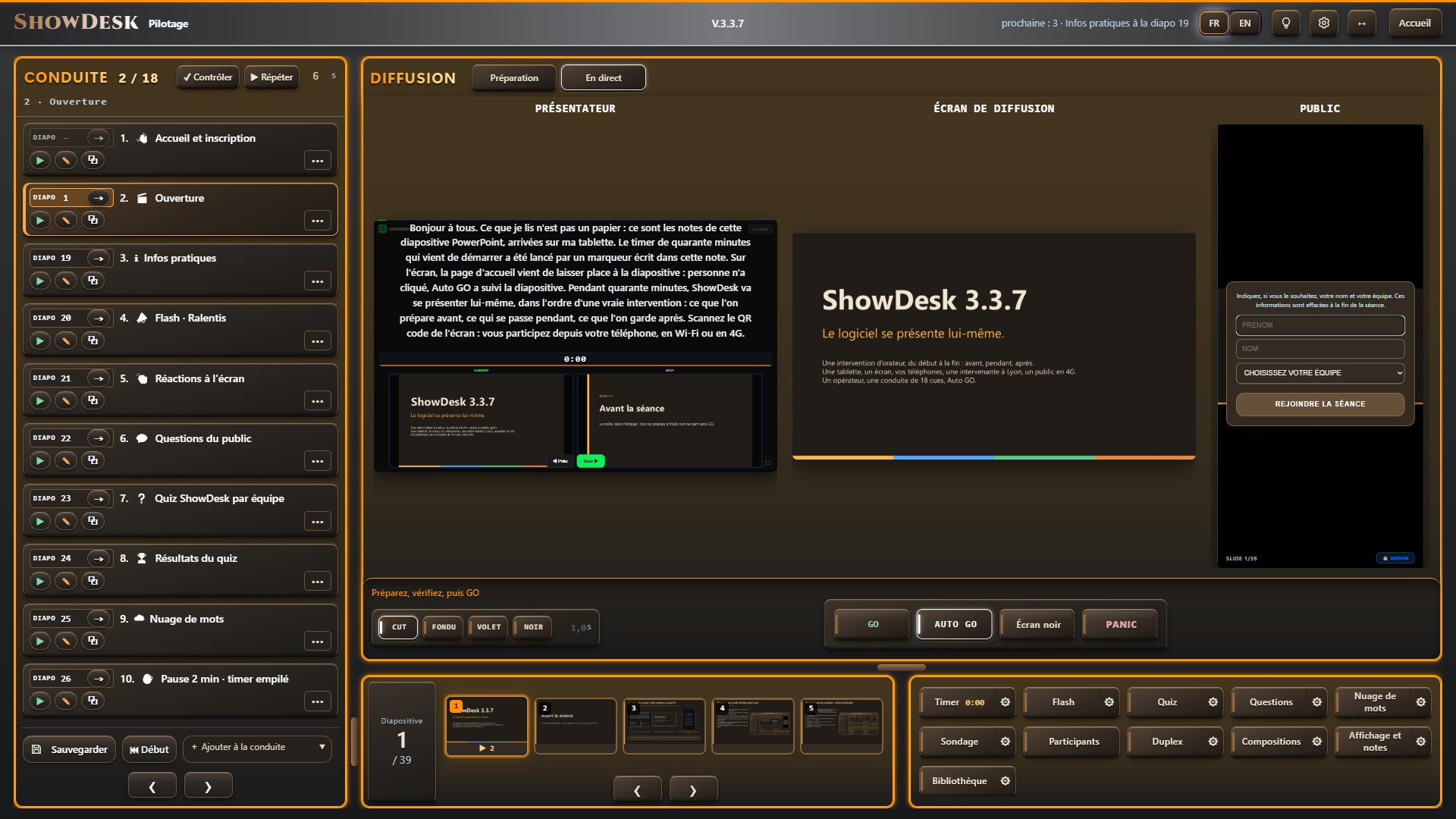This screenshot has width=1456, height=819.
Task: Open Flash settings gear
Action: (x=1109, y=702)
